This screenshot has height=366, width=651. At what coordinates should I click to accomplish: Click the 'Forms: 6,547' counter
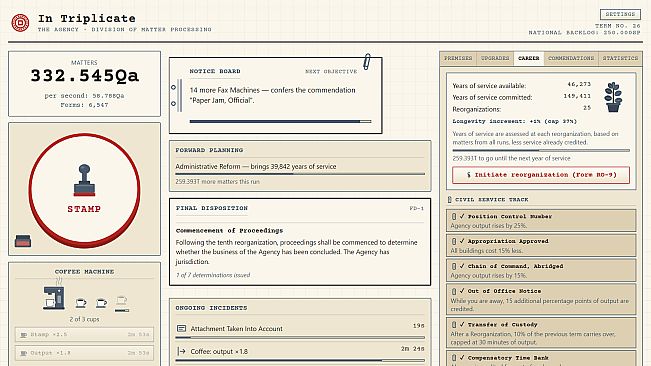(84, 105)
